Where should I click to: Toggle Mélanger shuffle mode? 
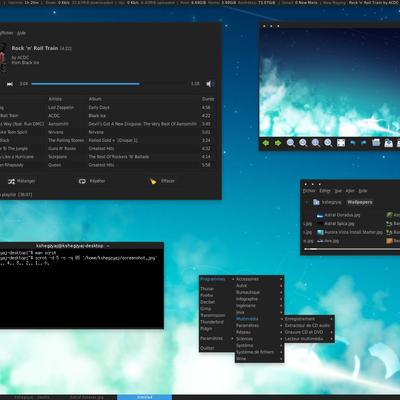[22, 181]
